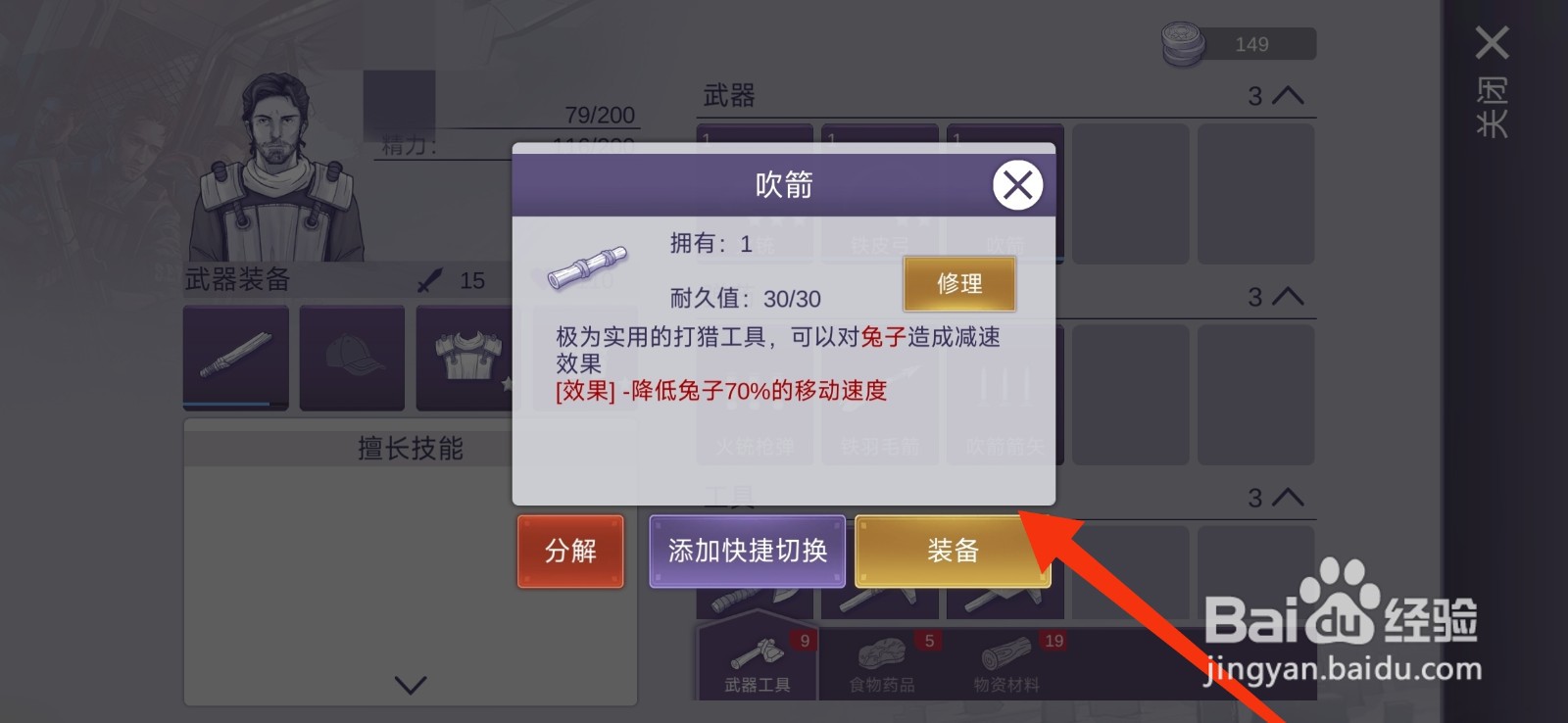Switch to the 食物药品 food tab
1568x723 pixels.
coord(882,664)
